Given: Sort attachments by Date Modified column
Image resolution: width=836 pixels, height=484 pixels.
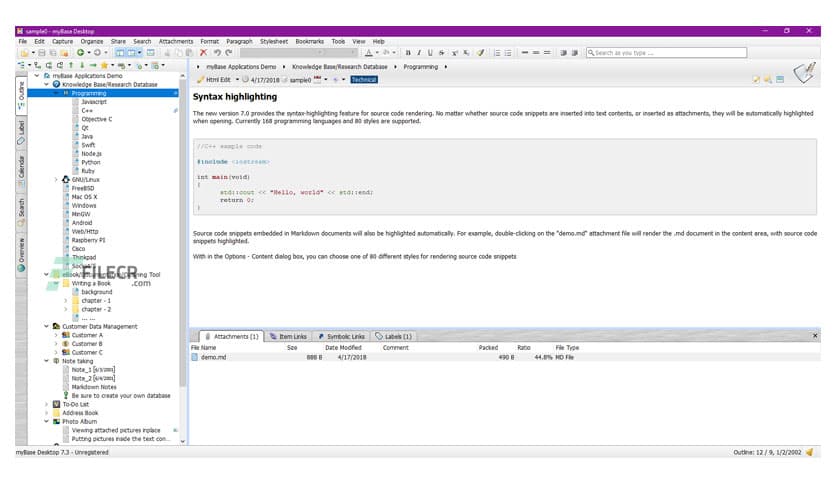Looking at the screenshot, I should tap(343, 348).
